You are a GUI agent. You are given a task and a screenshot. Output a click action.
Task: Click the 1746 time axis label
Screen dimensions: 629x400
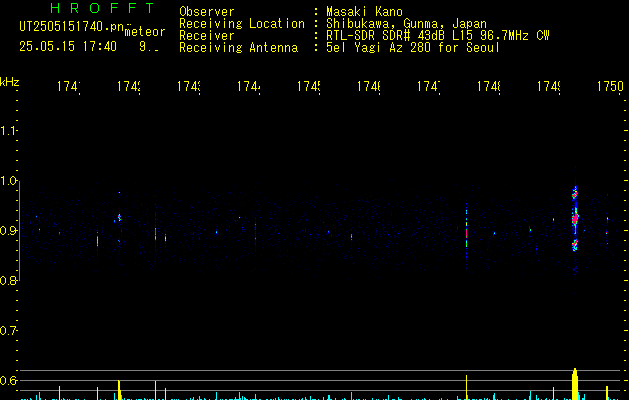click(369, 86)
